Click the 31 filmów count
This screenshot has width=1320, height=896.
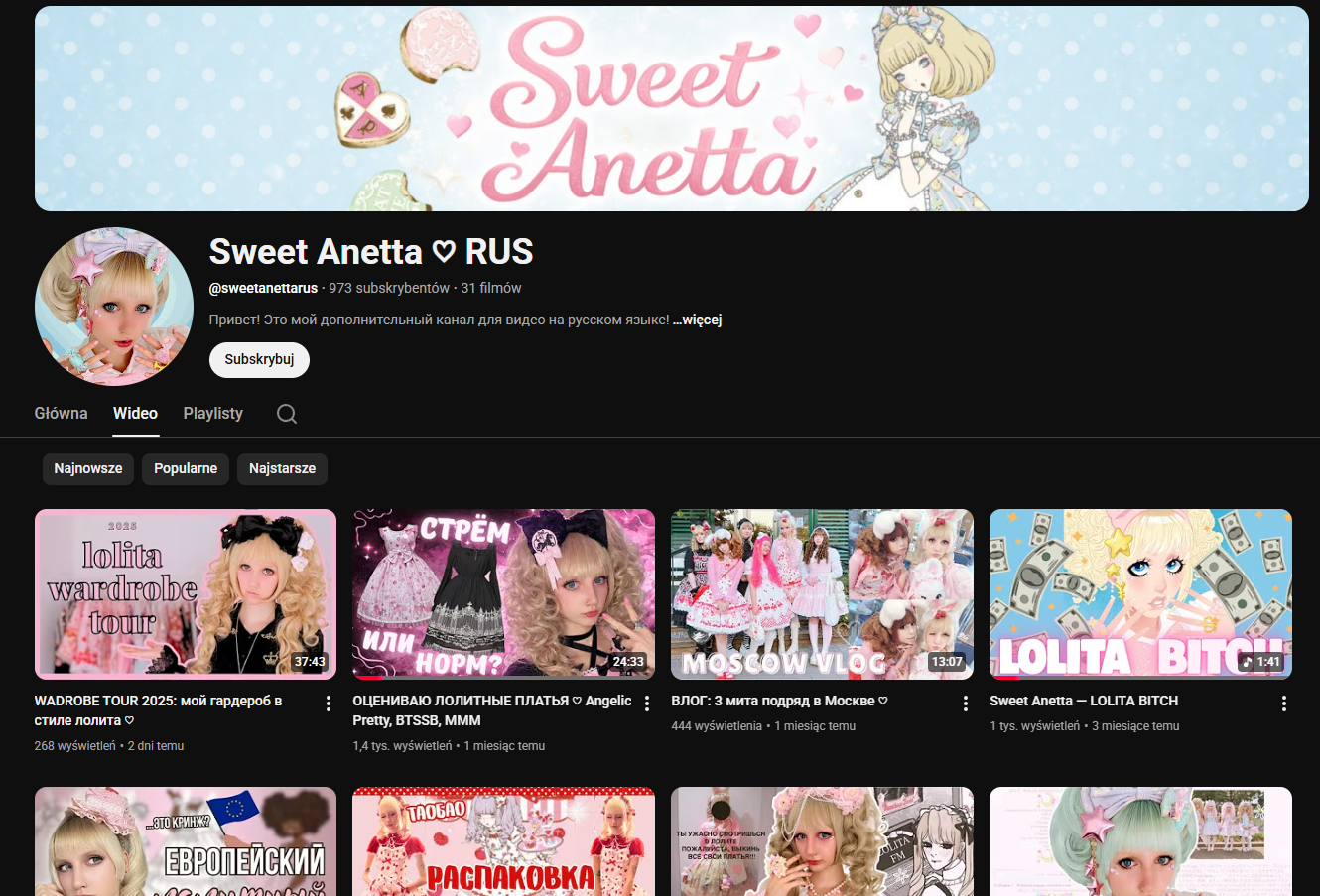pos(491,288)
